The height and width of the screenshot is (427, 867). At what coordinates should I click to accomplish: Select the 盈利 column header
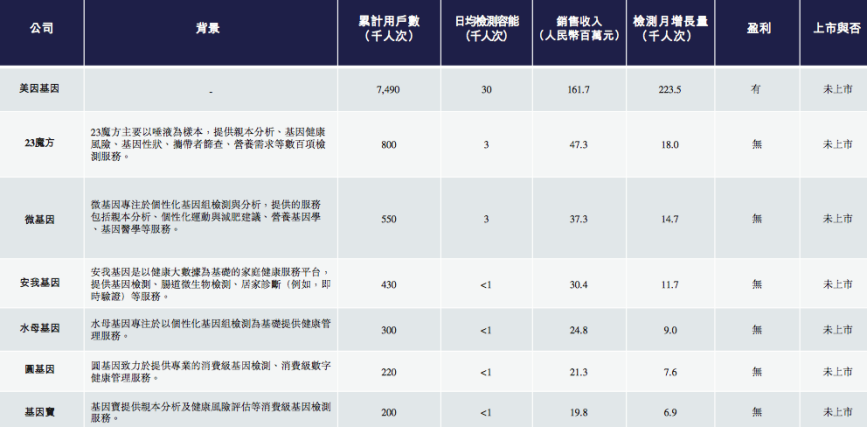756,28
